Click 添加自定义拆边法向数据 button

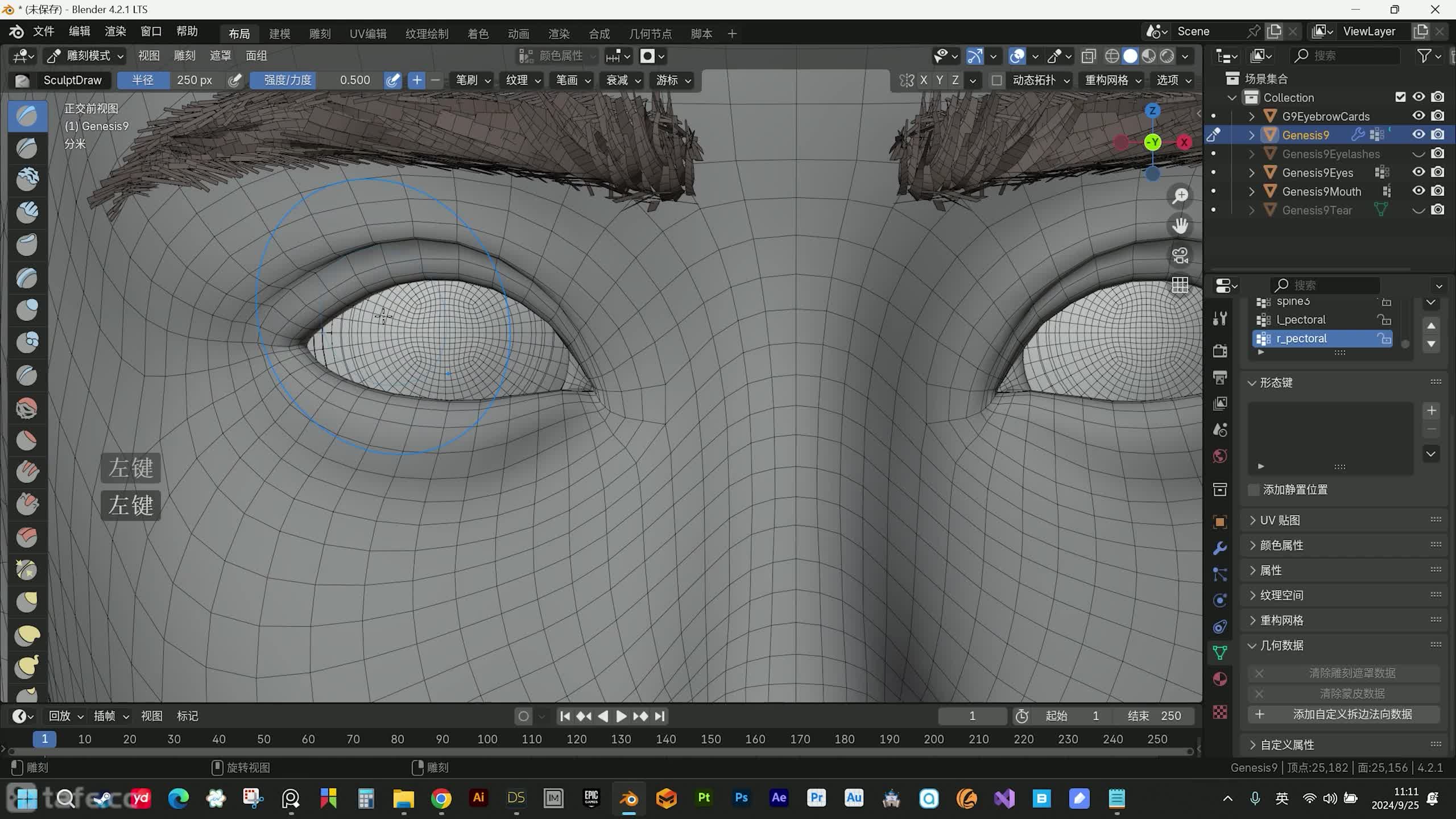pos(1345,714)
